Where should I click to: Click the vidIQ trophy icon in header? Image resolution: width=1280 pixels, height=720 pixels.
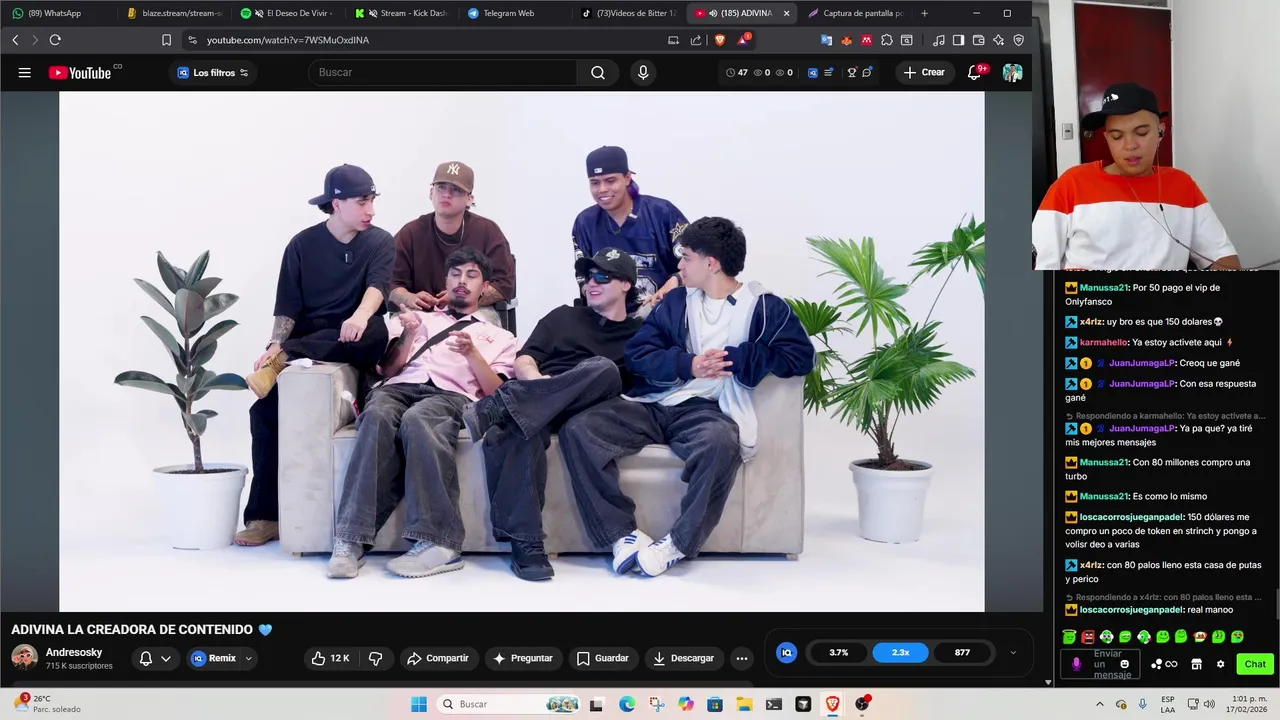852,72
